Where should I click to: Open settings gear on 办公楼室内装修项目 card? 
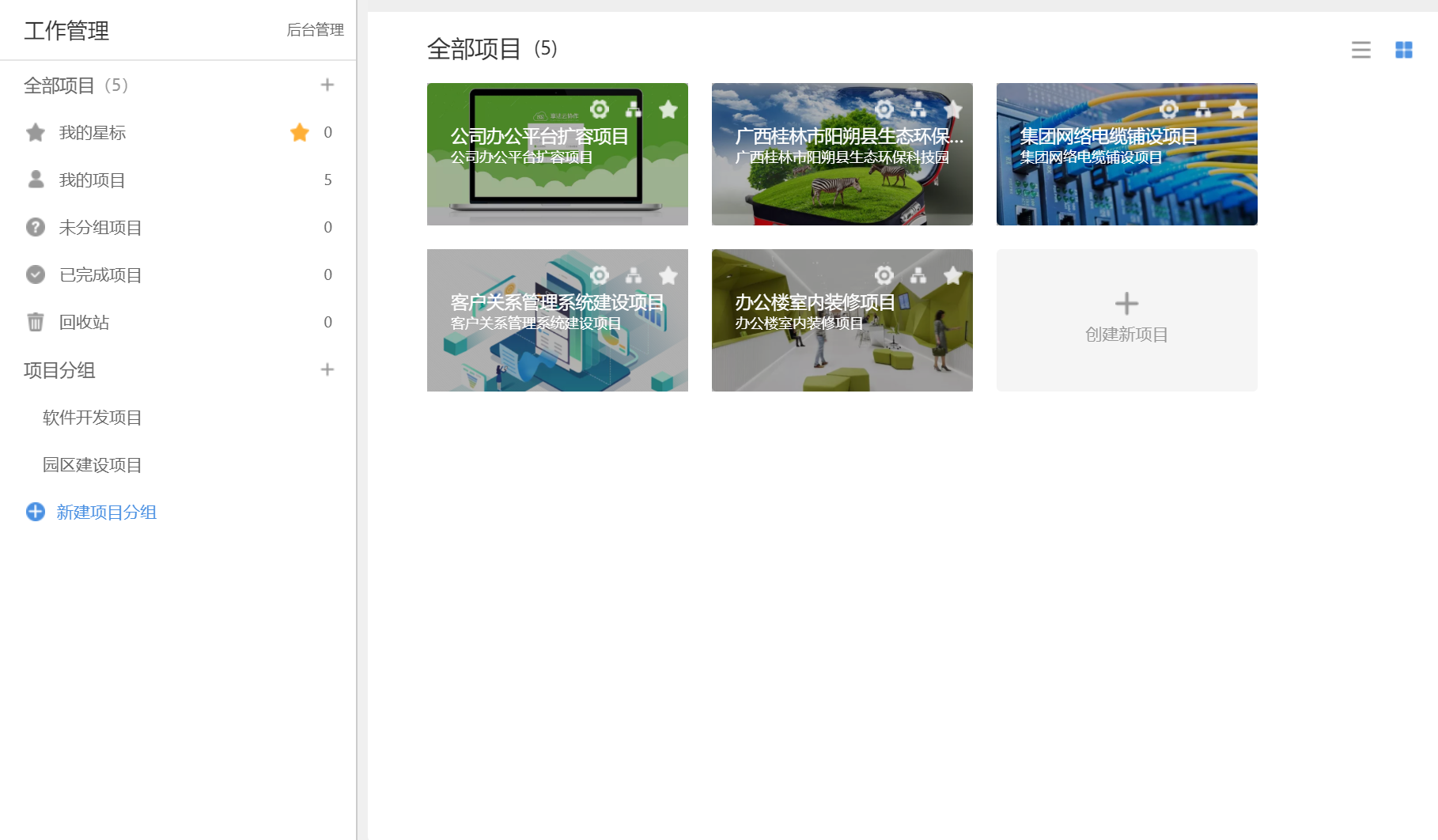884,275
